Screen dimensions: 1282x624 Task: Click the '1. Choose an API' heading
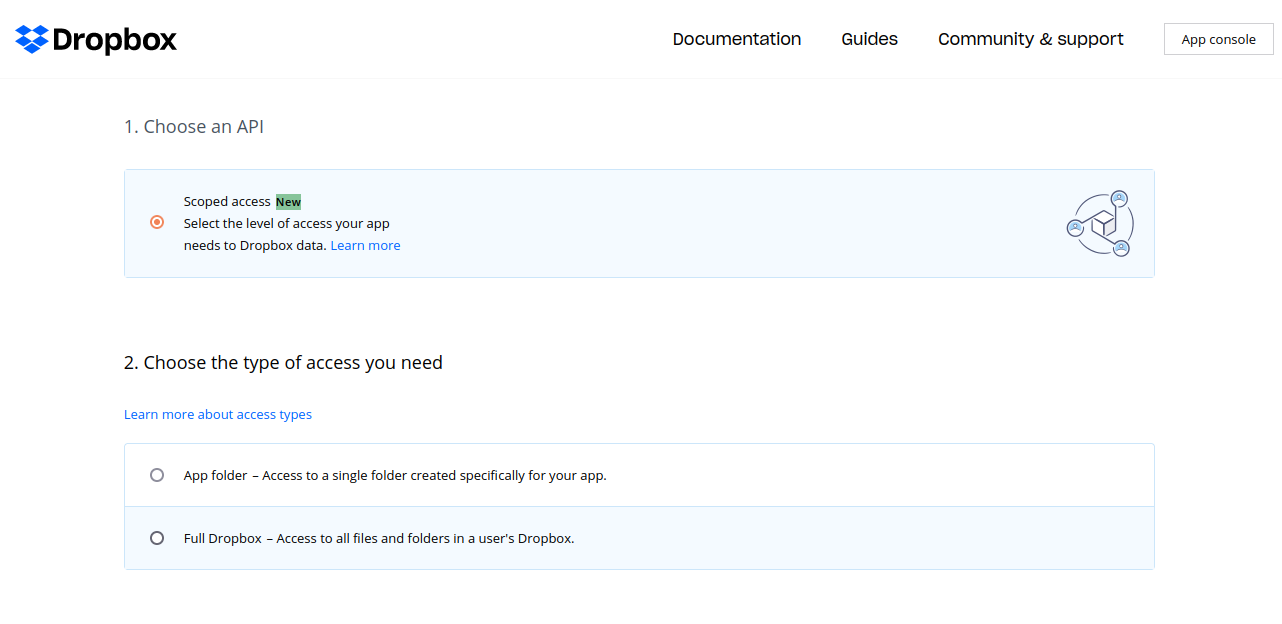coord(194,127)
